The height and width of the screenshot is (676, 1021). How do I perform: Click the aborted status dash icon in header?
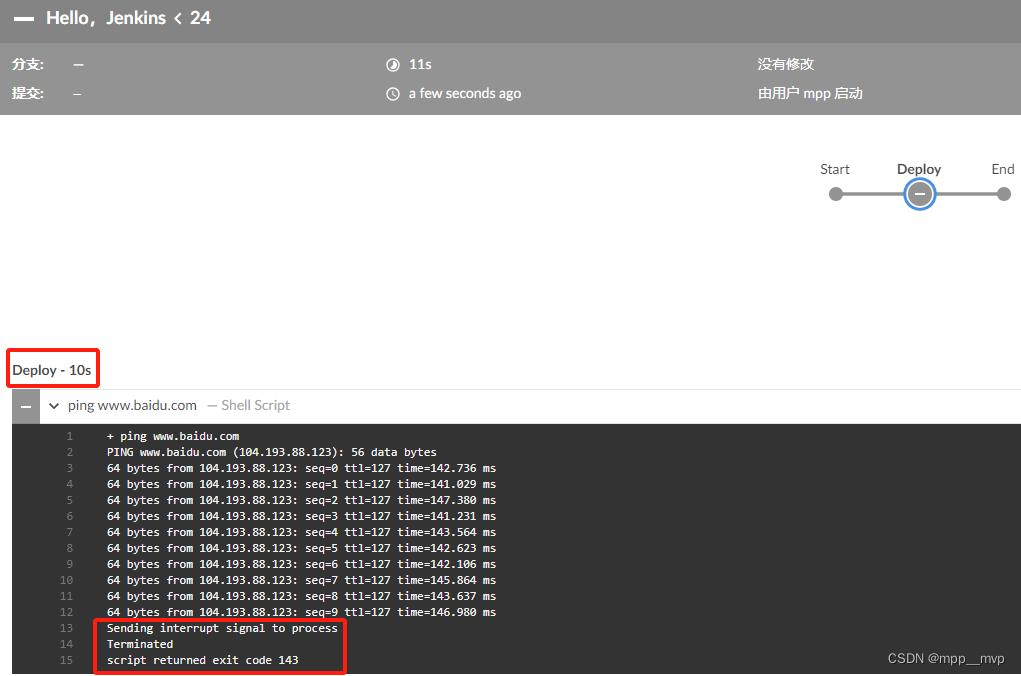pyautogui.click(x=24, y=19)
